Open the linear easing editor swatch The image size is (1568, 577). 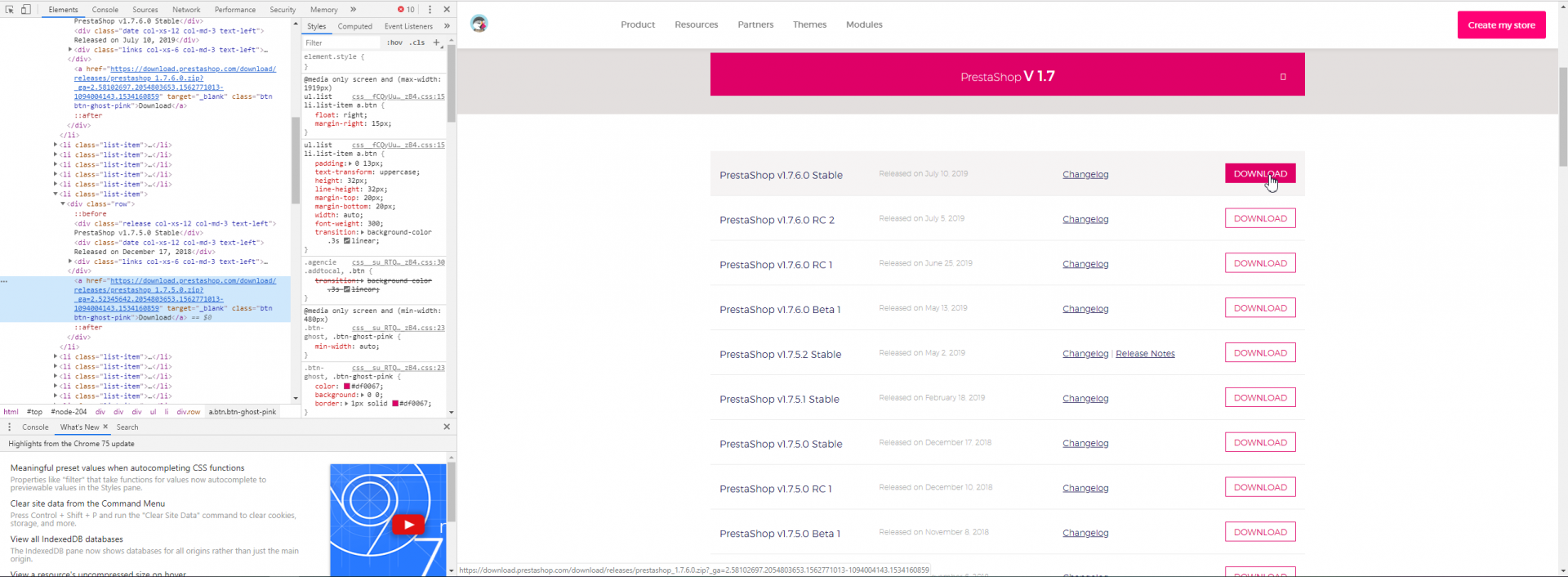click(347, 241)
